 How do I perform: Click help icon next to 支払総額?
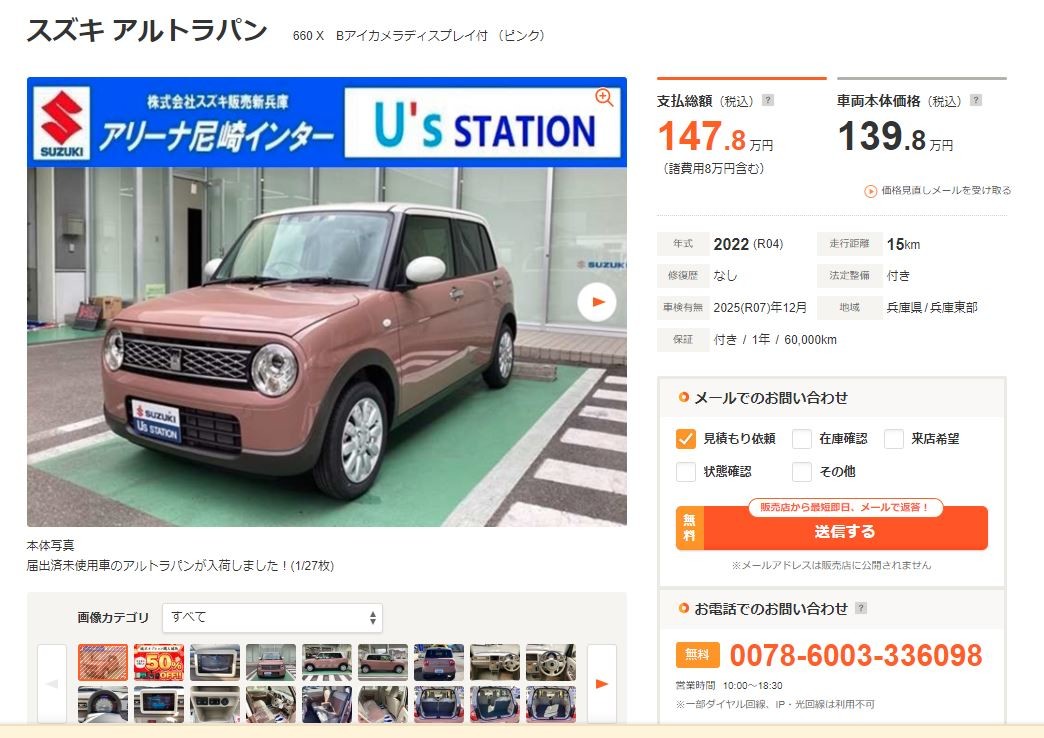[768, 100]
